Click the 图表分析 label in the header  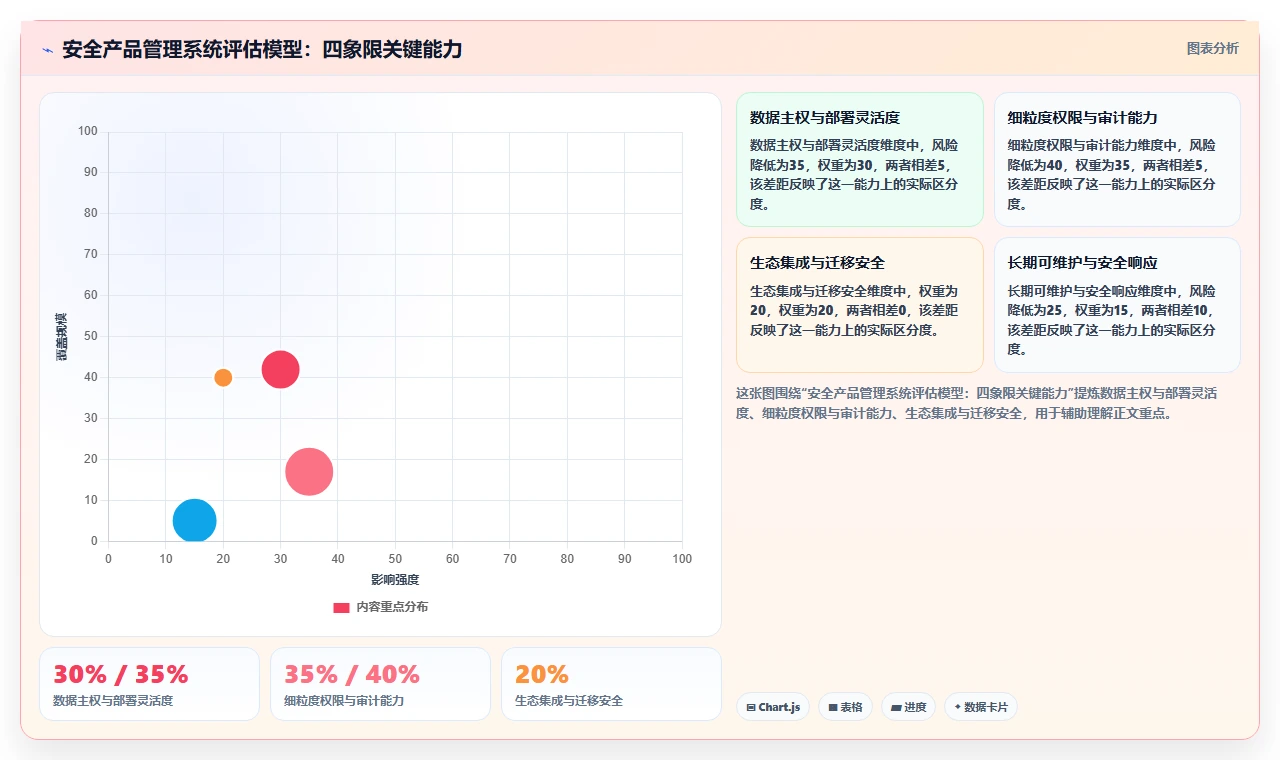click(1212, 48)
